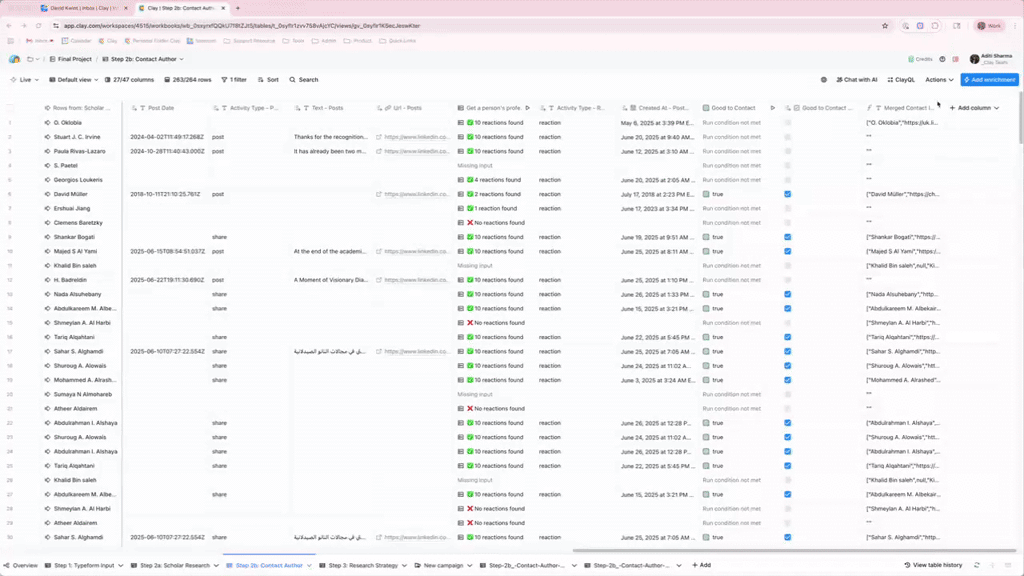Open Chat with AI
Image resolution: width=1024 pixels, height=576 pixels.
click(855, 80)
